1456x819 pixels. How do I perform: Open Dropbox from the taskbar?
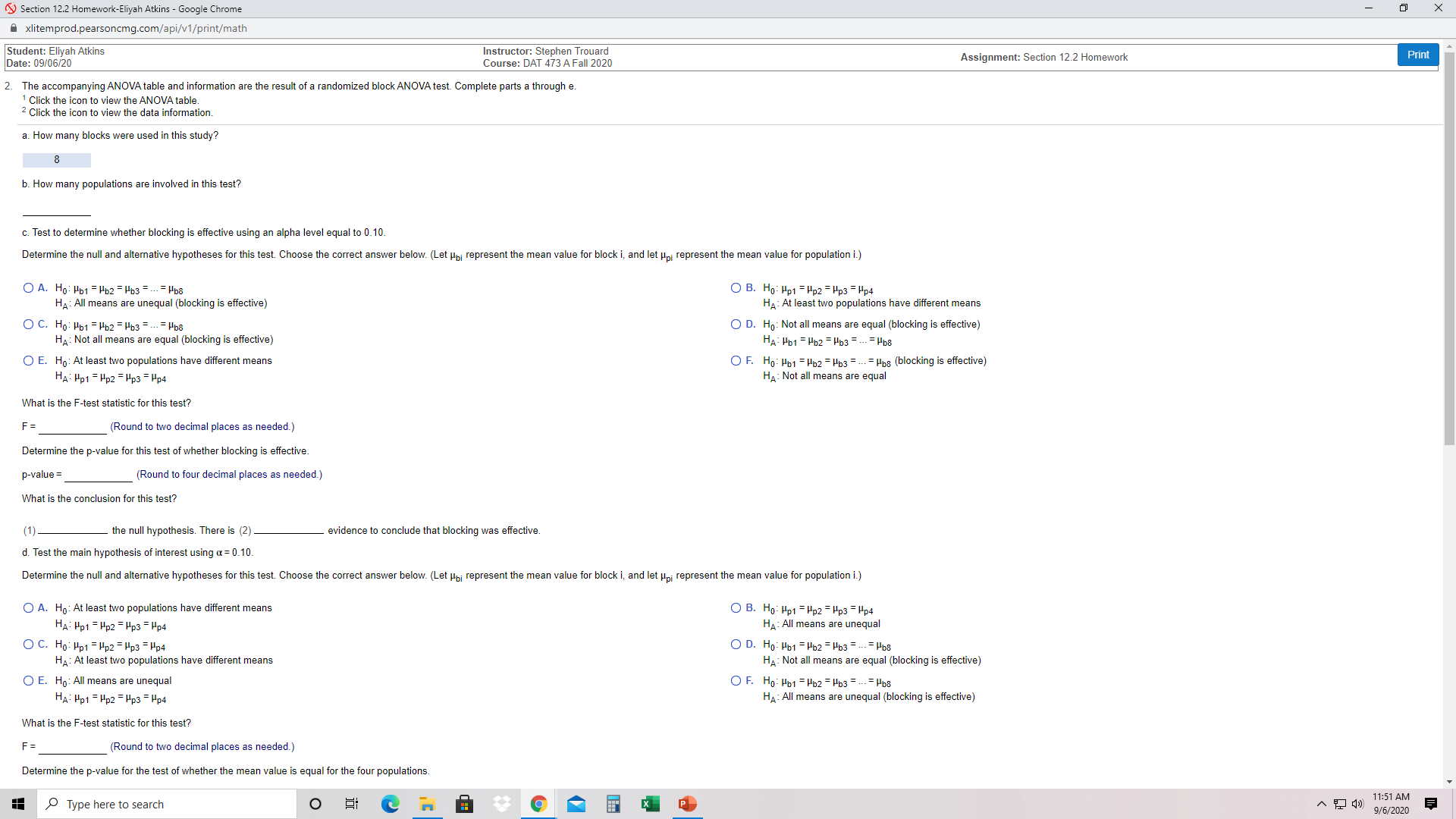[x=501, y=804]
